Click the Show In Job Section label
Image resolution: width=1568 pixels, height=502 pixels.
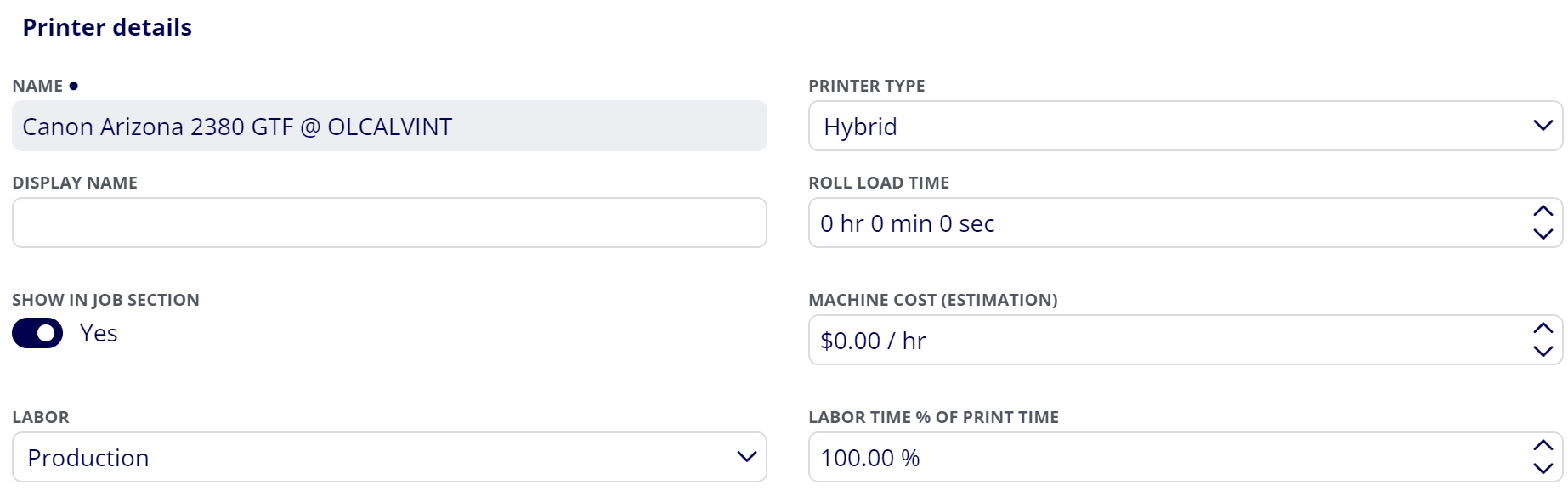coord(105,300)
